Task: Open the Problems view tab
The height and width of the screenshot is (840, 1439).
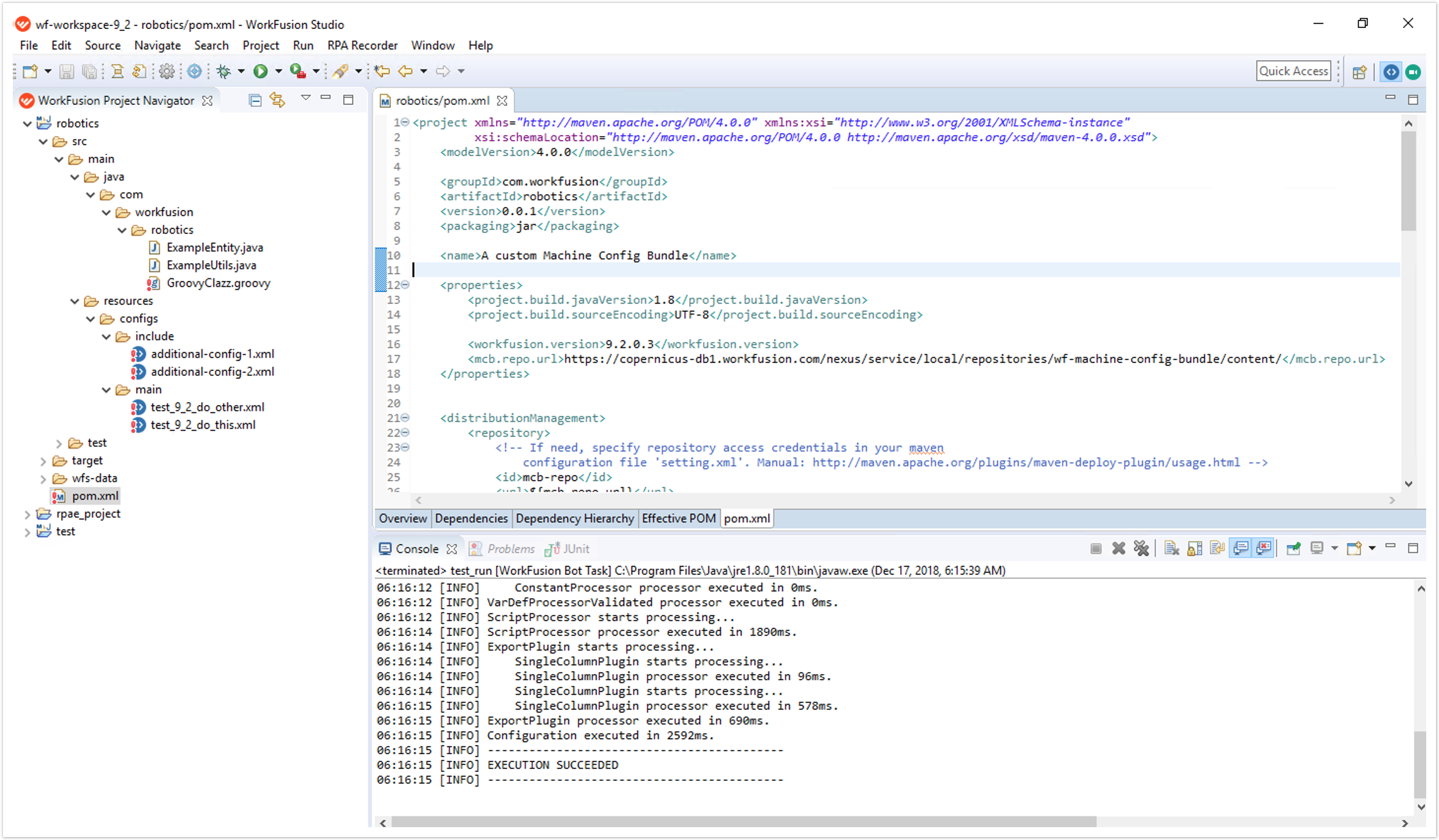Action: coord(502,549)
